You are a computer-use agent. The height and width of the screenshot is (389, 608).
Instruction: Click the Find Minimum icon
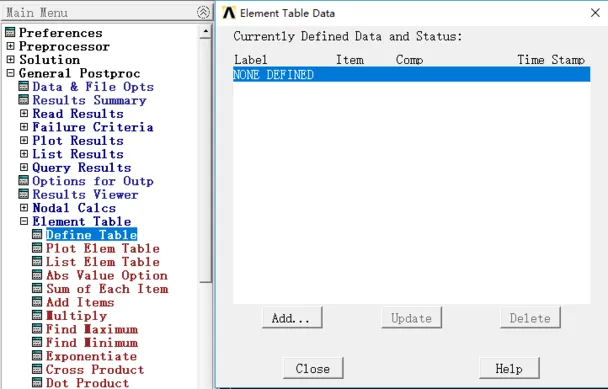(37, 342)
